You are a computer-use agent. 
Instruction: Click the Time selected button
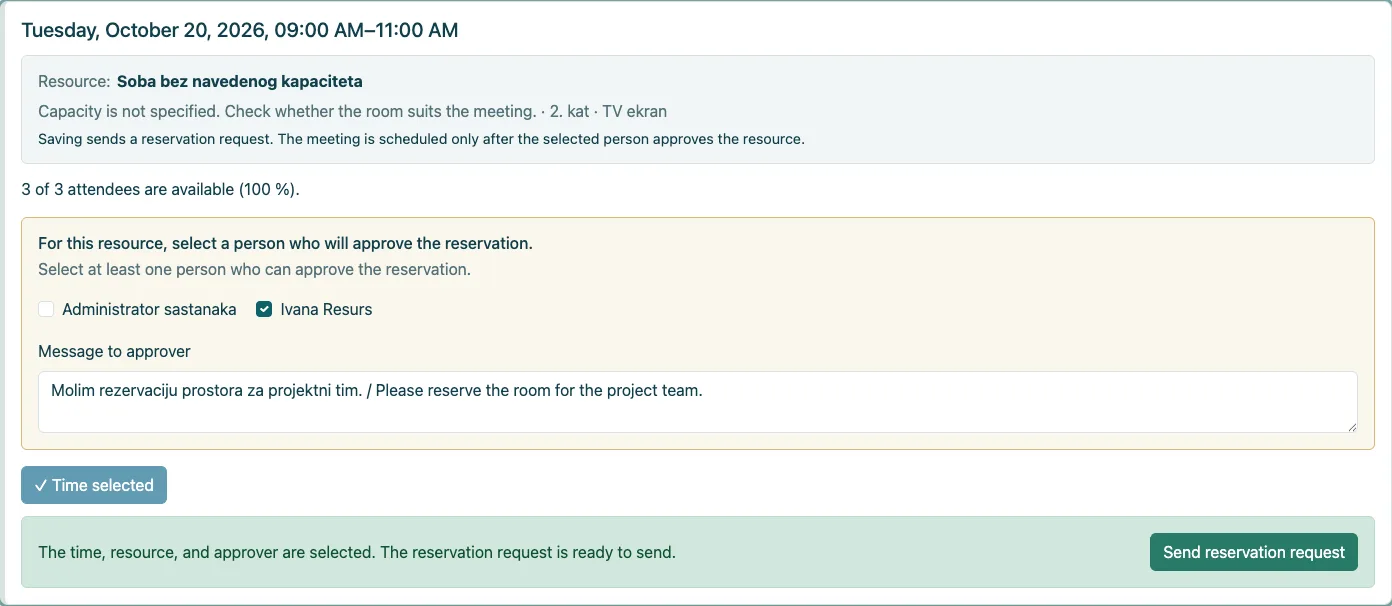(94, 485)
